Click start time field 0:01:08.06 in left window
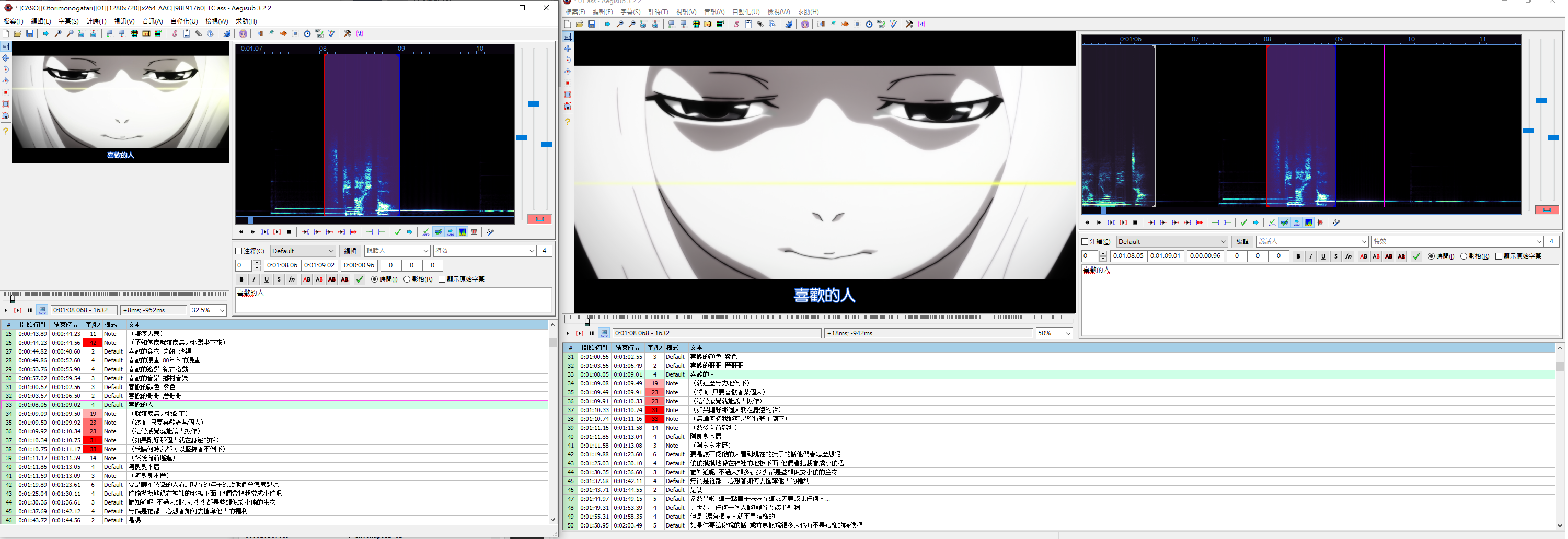The height and width of the screenshot is (539, 1568). tap(282, 265)
